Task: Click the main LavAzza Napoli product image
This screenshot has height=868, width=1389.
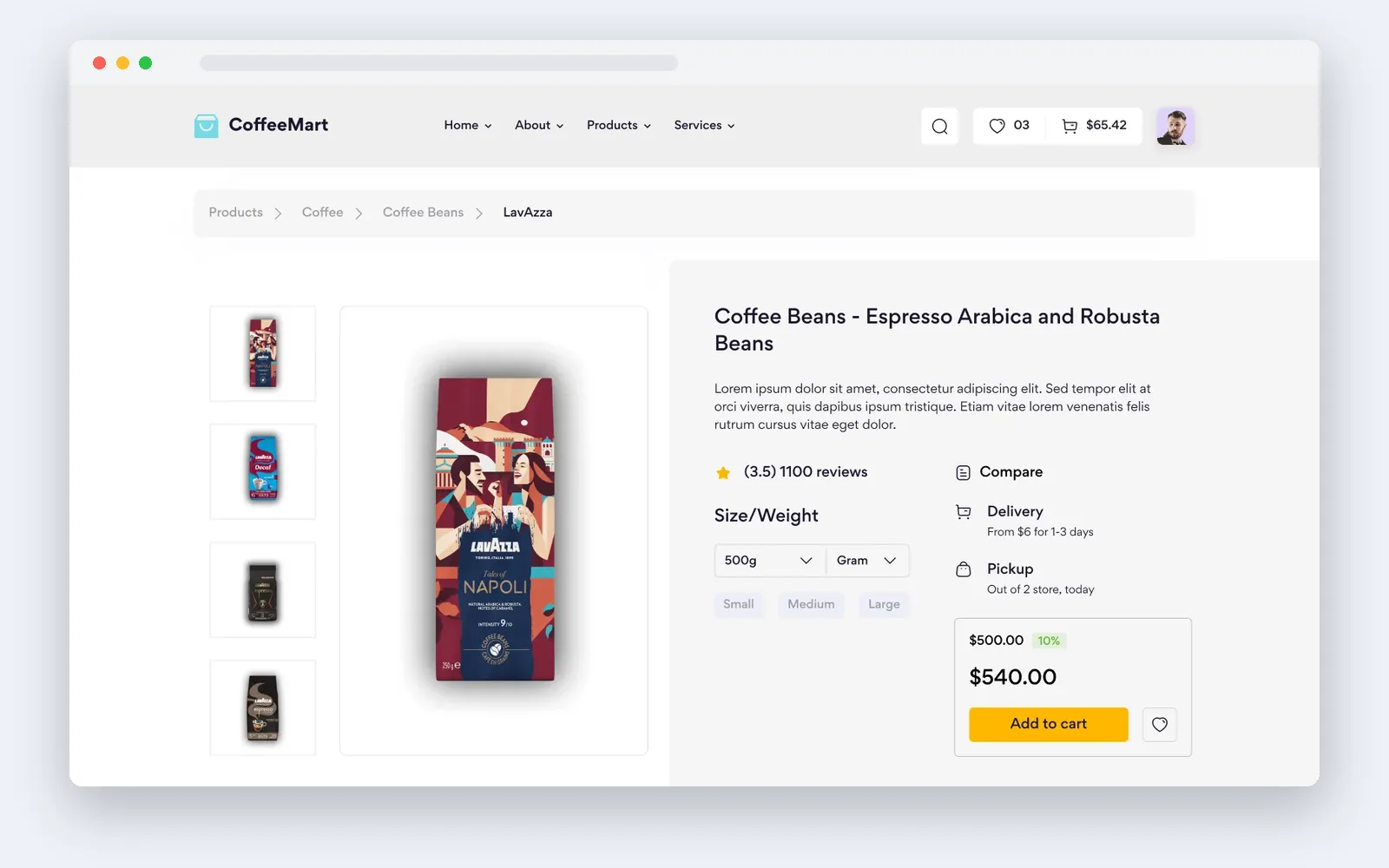Action: click(494, 530)
